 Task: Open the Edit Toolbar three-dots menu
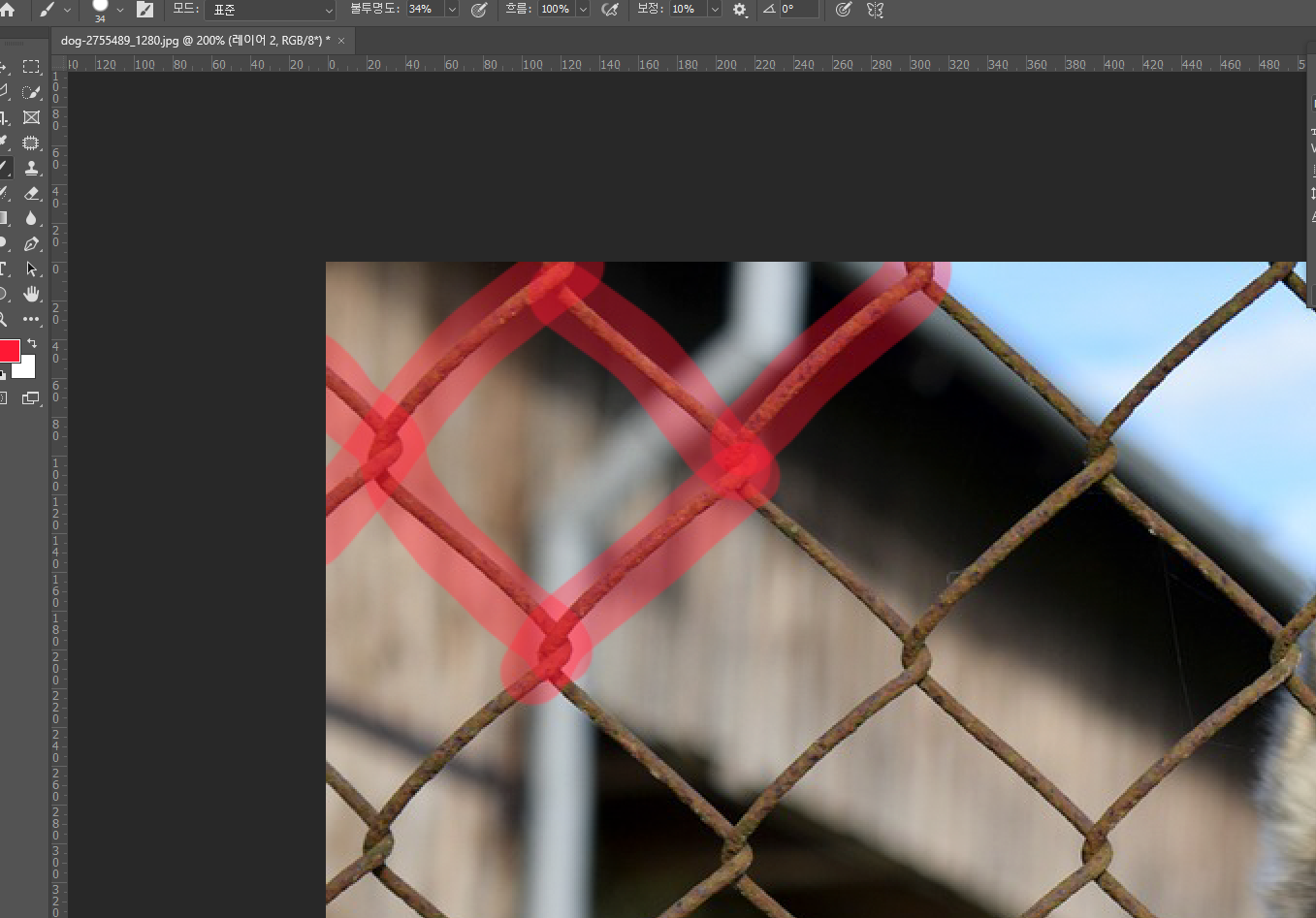(x=32, y=319)
